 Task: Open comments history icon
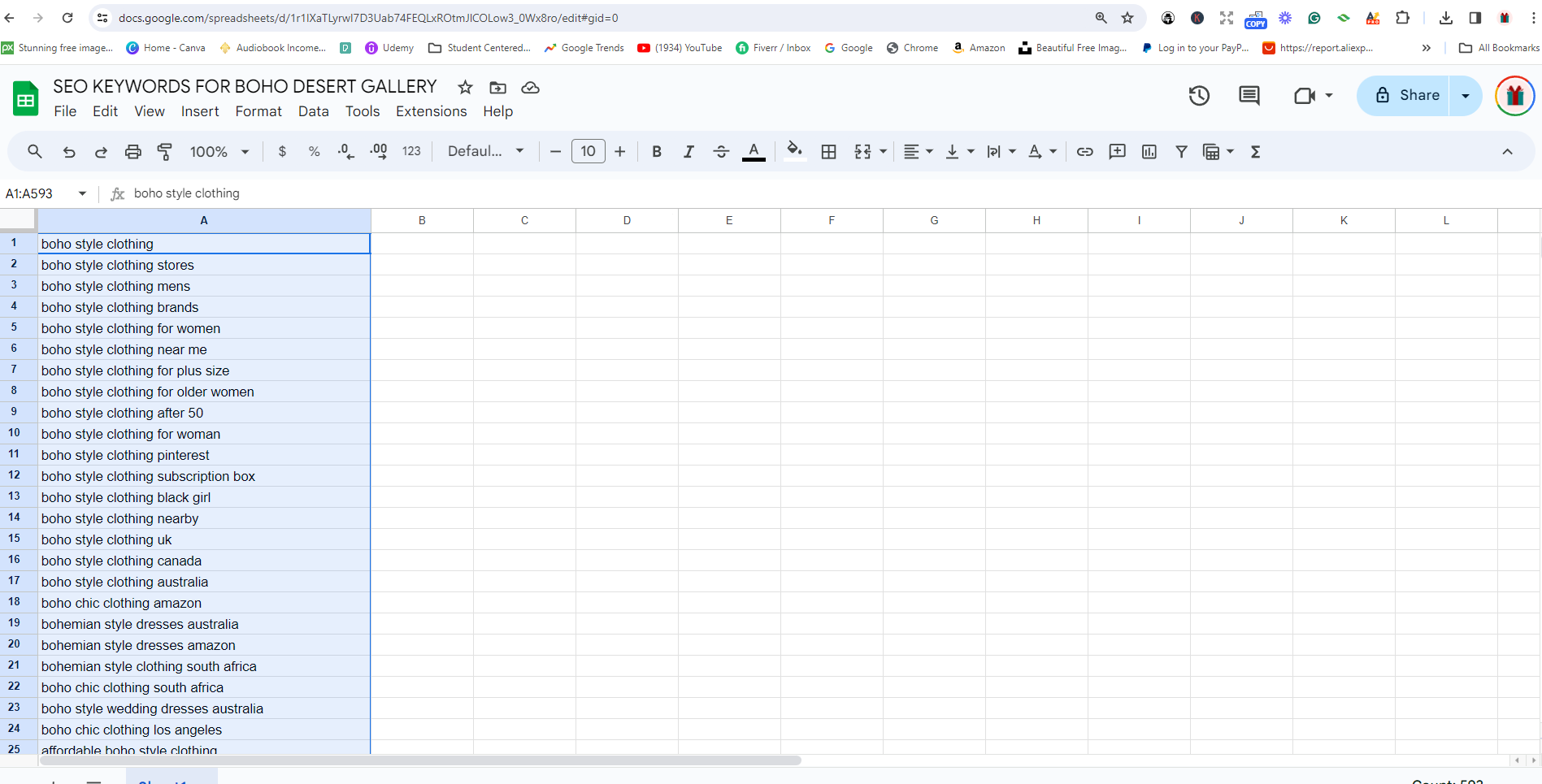1249,95
